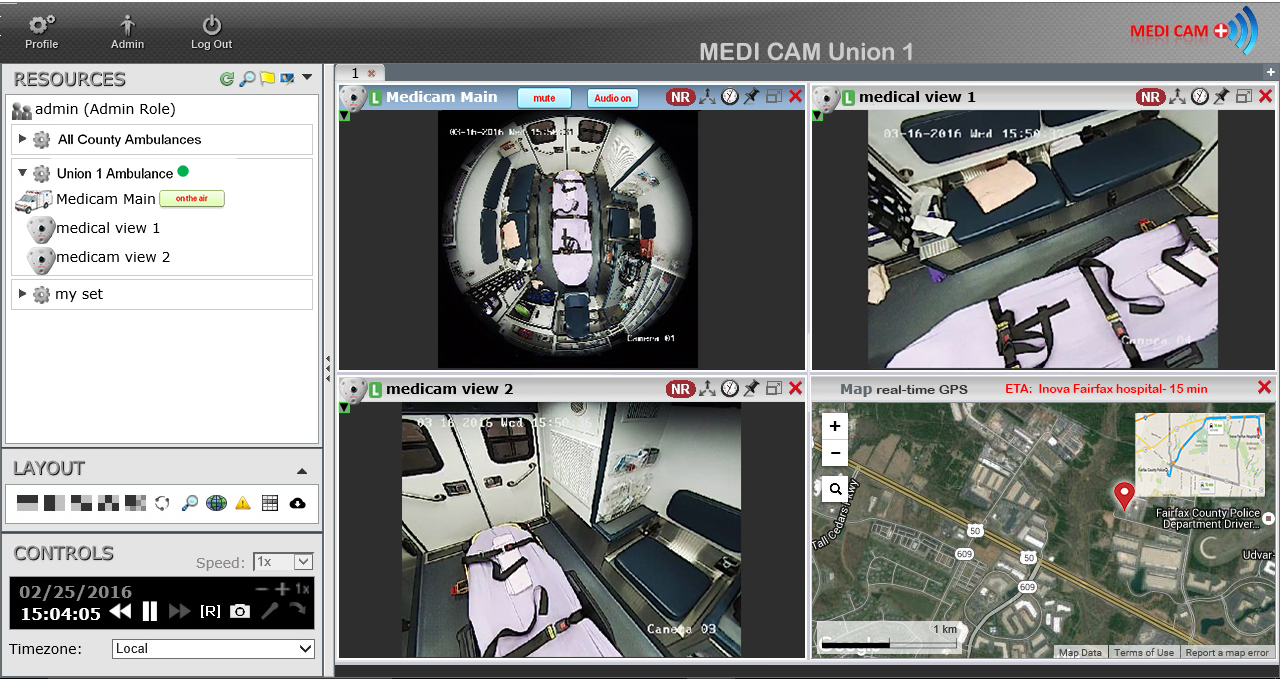The image size is (1280, 679).
Task: Choose the 3x3 checker layout icon
Action: point(108,503)
